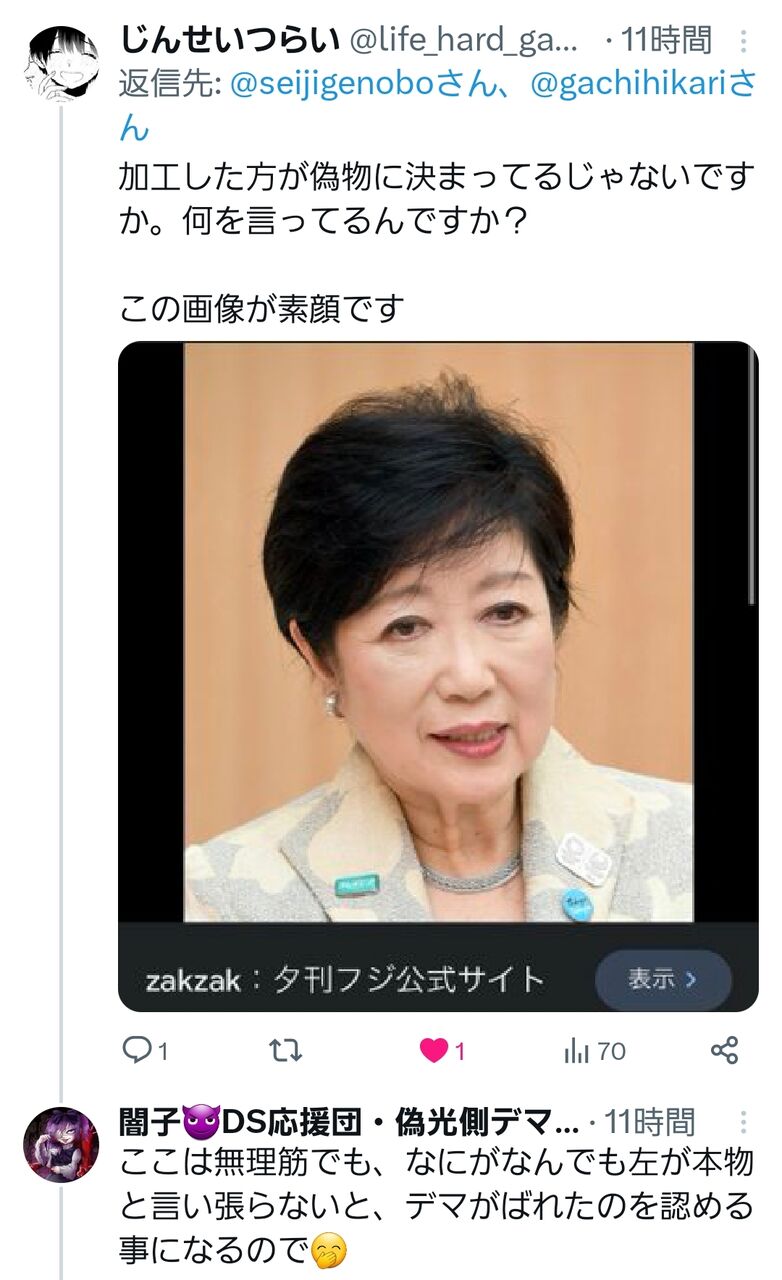This screenshot has width=782, height=1280.
Task: Like the tweet with heart icon
Action: 435,1050
